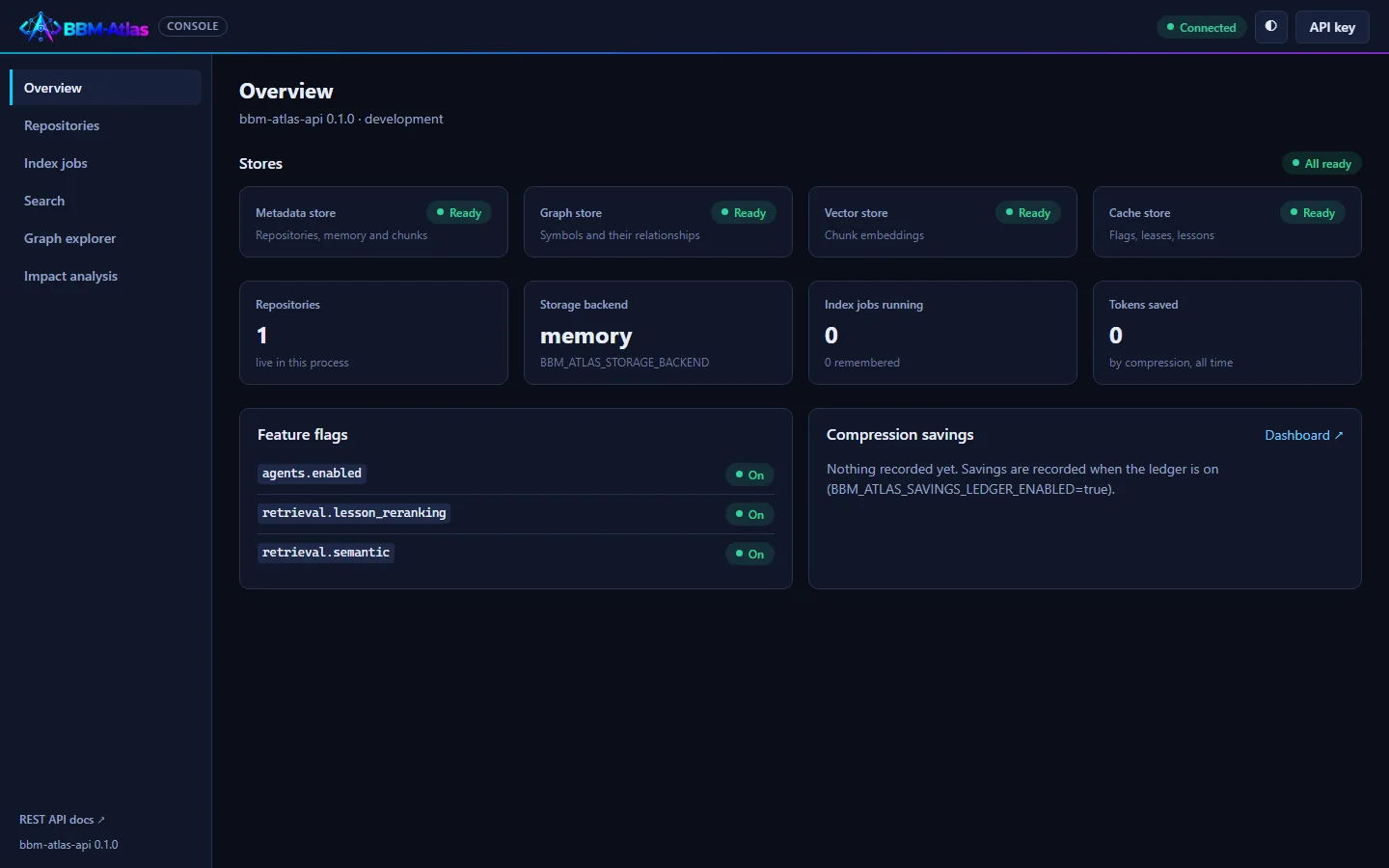Click the Connected status badge
The image size is (1389, 868).
tap(1202, 27)
